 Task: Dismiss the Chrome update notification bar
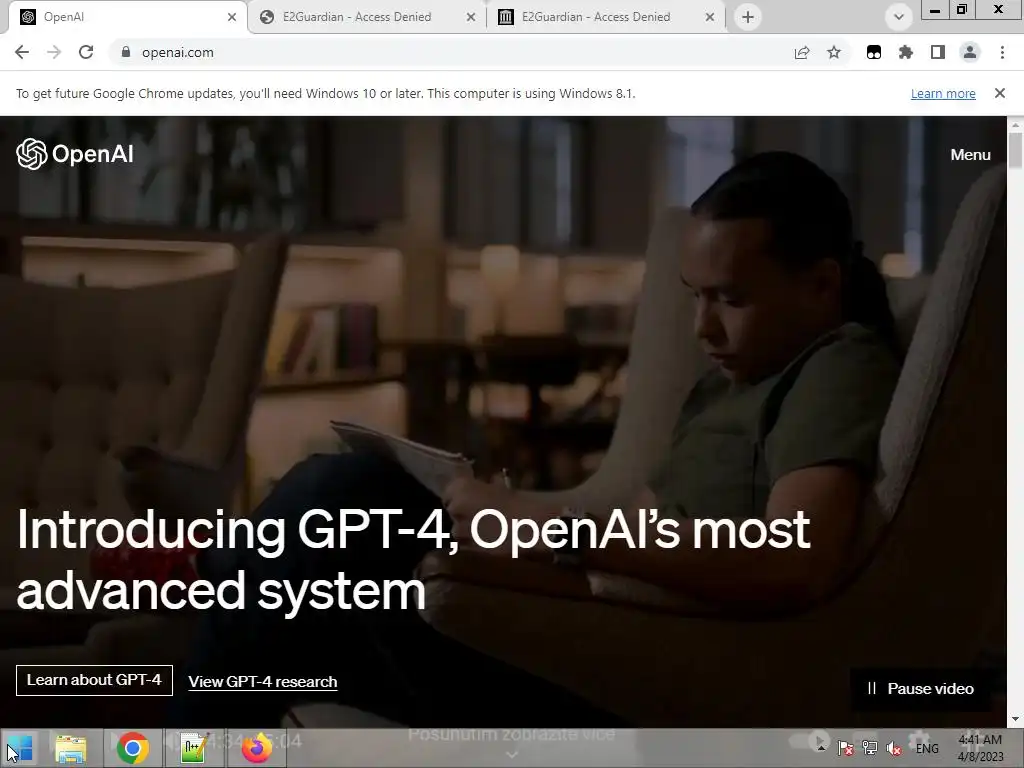[999, 93]
